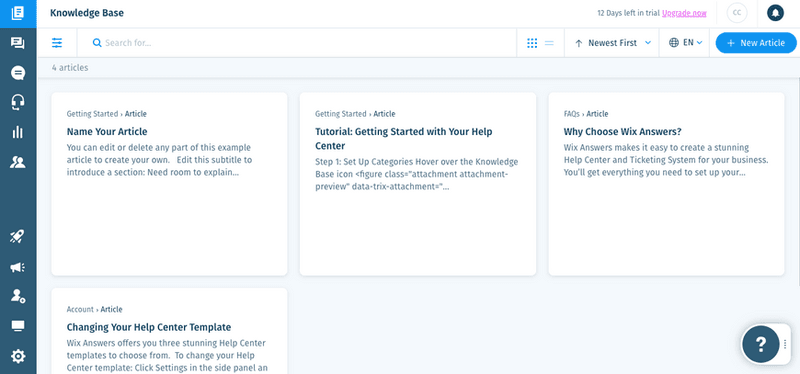This screenshot has width=800, height=374.
Task: Click the help widget drag handle dots
Action: [x=785, y=344]
